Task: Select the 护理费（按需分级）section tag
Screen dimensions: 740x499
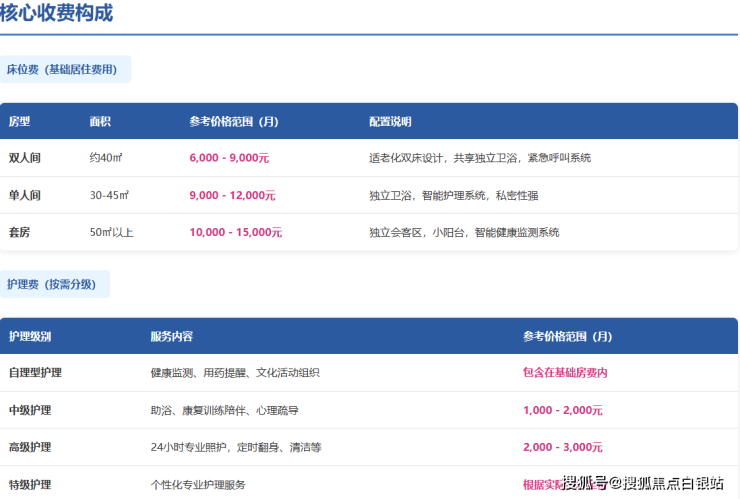Action: point(52,284)
